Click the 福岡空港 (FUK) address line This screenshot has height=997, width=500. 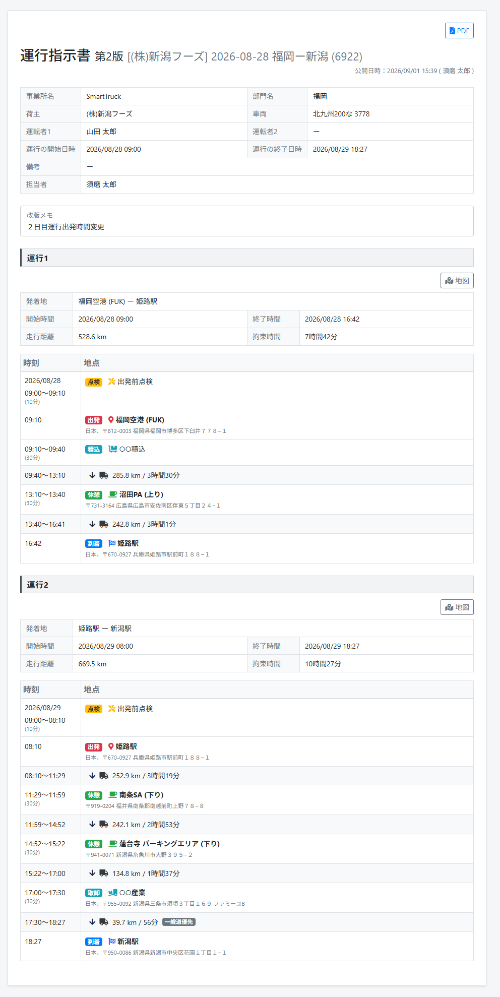(x=156, y=431)
